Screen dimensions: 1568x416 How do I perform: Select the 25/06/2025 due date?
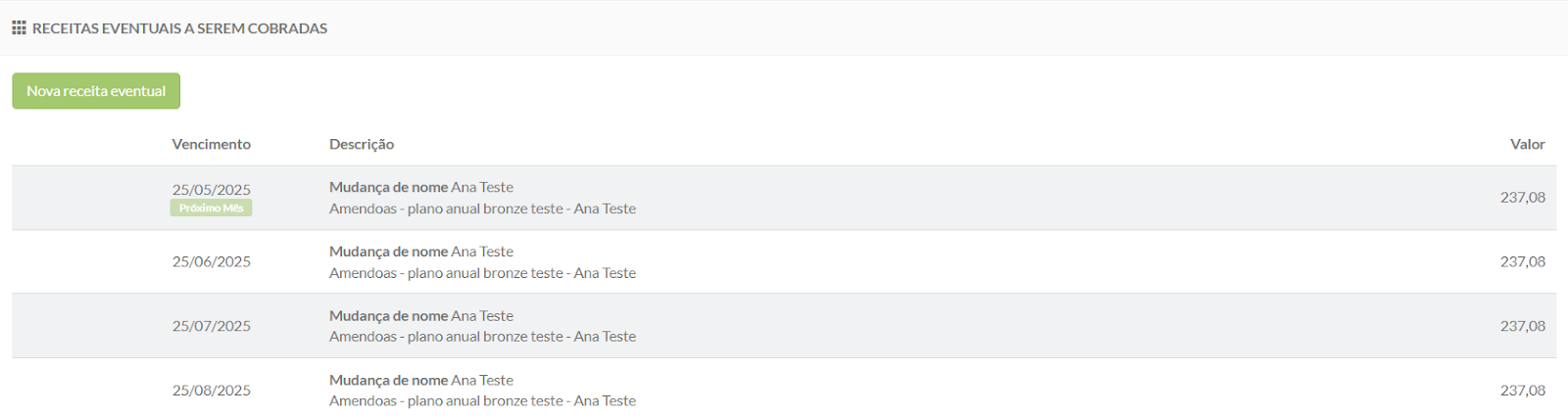pyautogui.click(x=211, y=261)
